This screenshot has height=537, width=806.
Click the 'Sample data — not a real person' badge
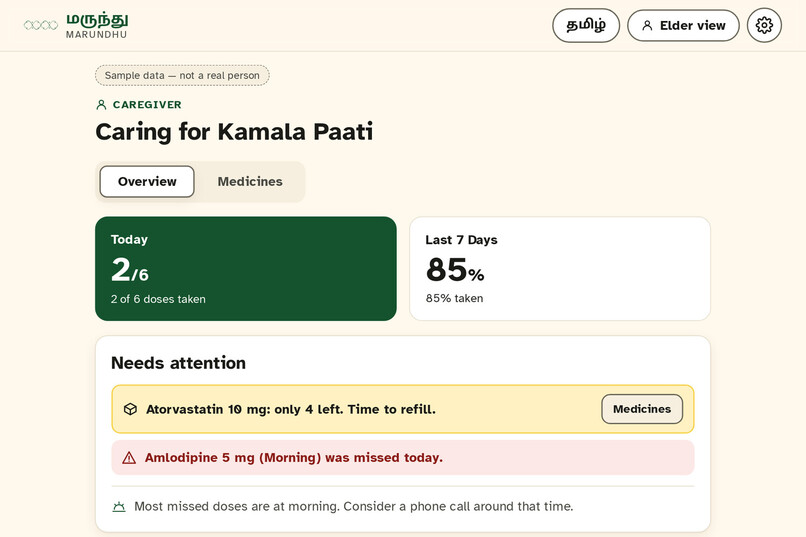[x=182, y=76]
